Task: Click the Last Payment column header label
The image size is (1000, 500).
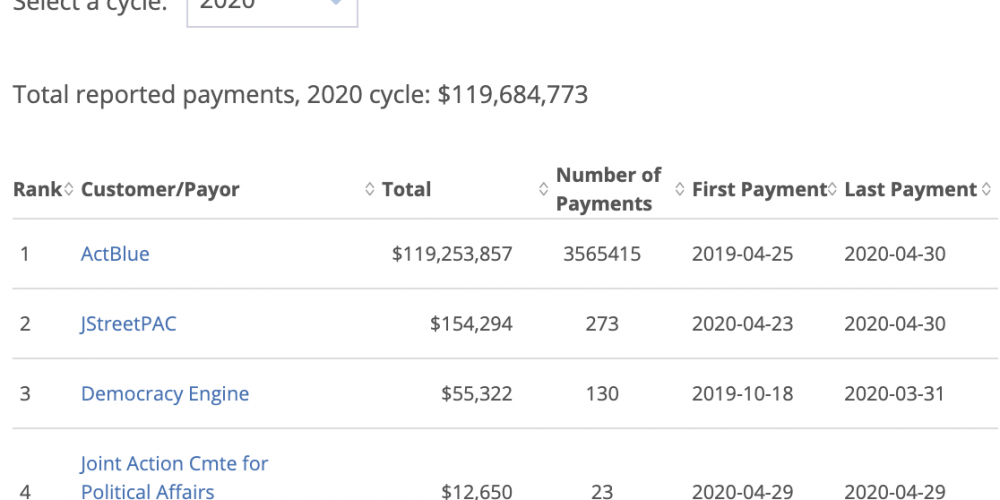Action: (x=910, y=189)
